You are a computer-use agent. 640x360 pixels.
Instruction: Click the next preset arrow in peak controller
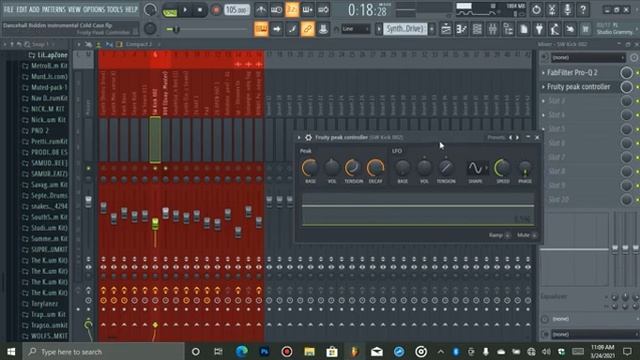517,138
